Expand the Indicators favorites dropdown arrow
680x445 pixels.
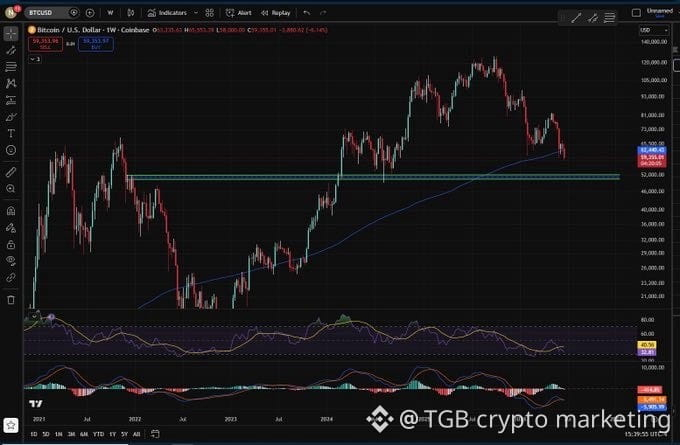tap(196, 13)
